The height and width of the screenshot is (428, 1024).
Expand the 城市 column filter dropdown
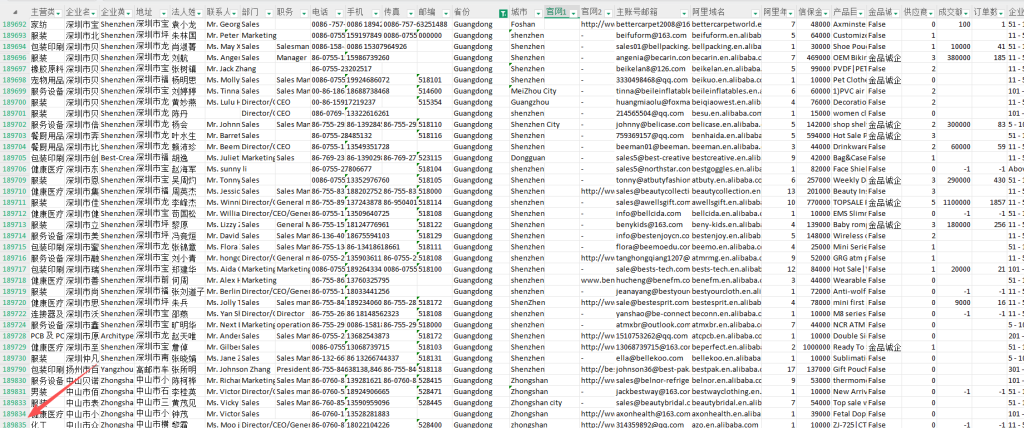540,11
